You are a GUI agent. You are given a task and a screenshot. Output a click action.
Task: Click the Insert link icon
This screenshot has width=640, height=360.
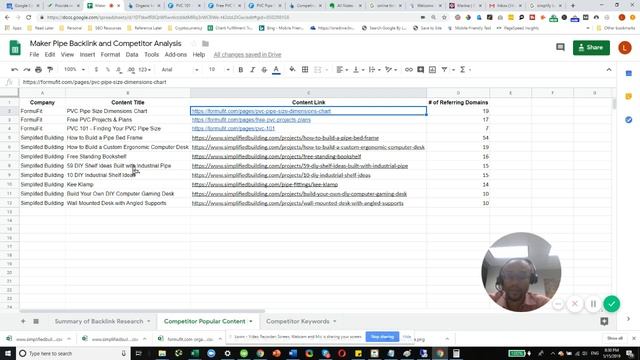[x=409, y=70]
